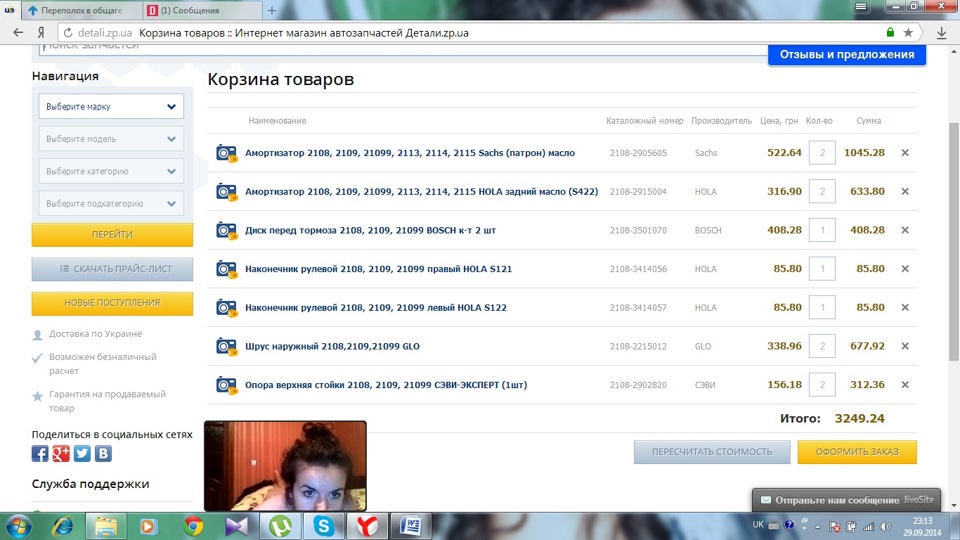Click the parts search field
This screenshot has height=540, width=960.
pos(403,48)
